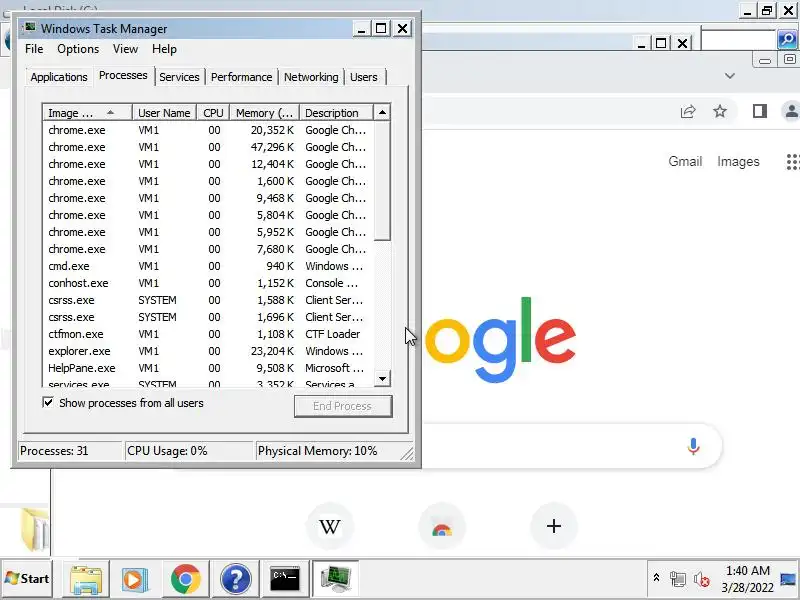Sort by the Image Name column header

tap(87, 113)
